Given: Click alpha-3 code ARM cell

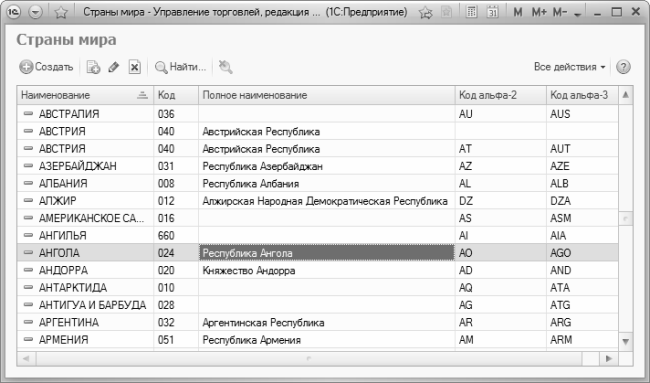Looking at the screenshot, I should coord(582,340).
